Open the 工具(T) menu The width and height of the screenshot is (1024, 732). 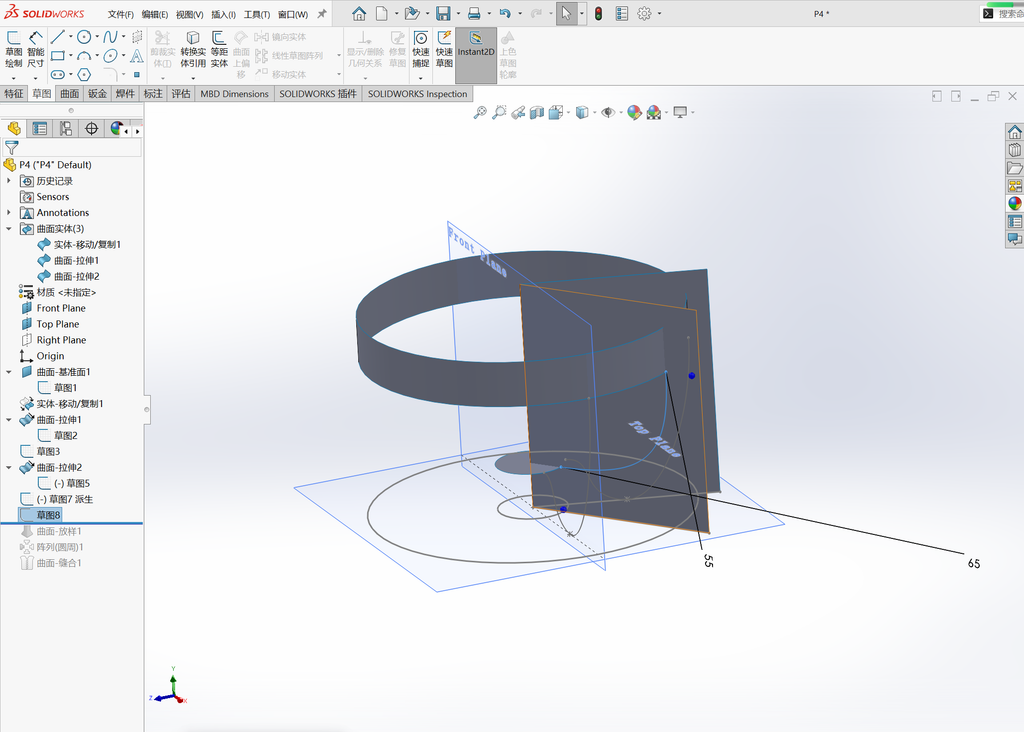[x=257, y=14]
